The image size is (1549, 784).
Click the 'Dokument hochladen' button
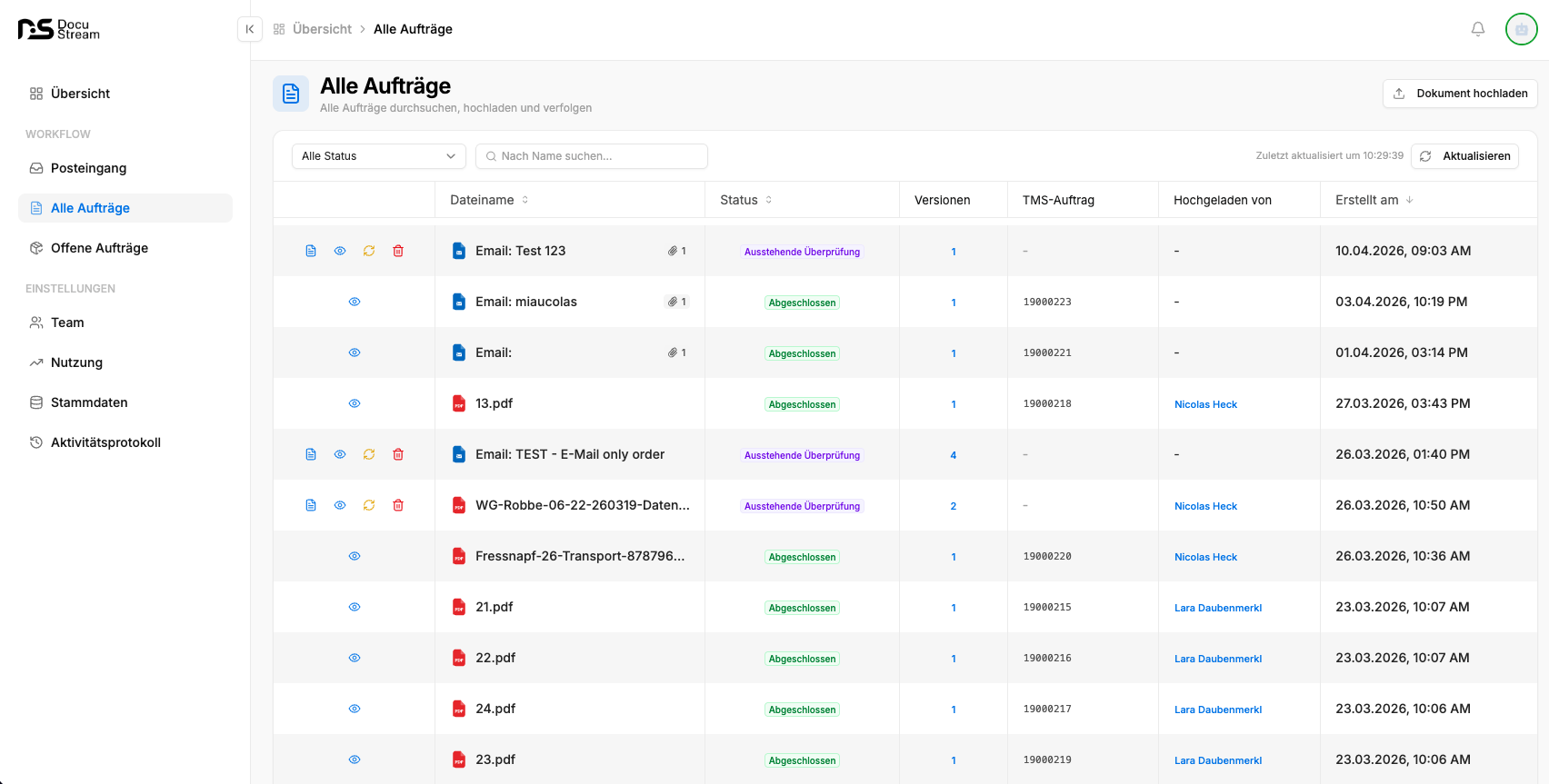click(1460, 94)
